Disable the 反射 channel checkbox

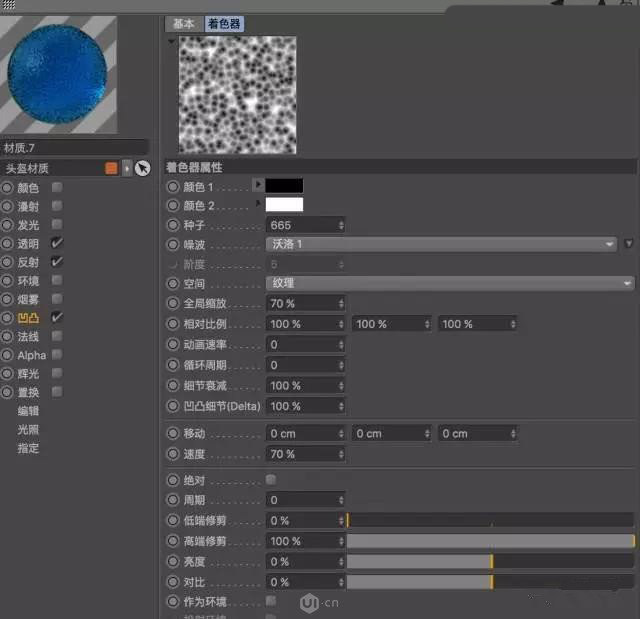click(57, 262)
